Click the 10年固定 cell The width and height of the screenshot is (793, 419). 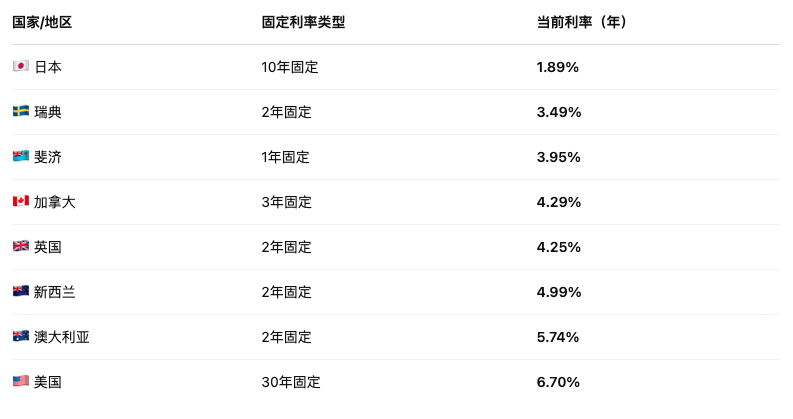290,67
